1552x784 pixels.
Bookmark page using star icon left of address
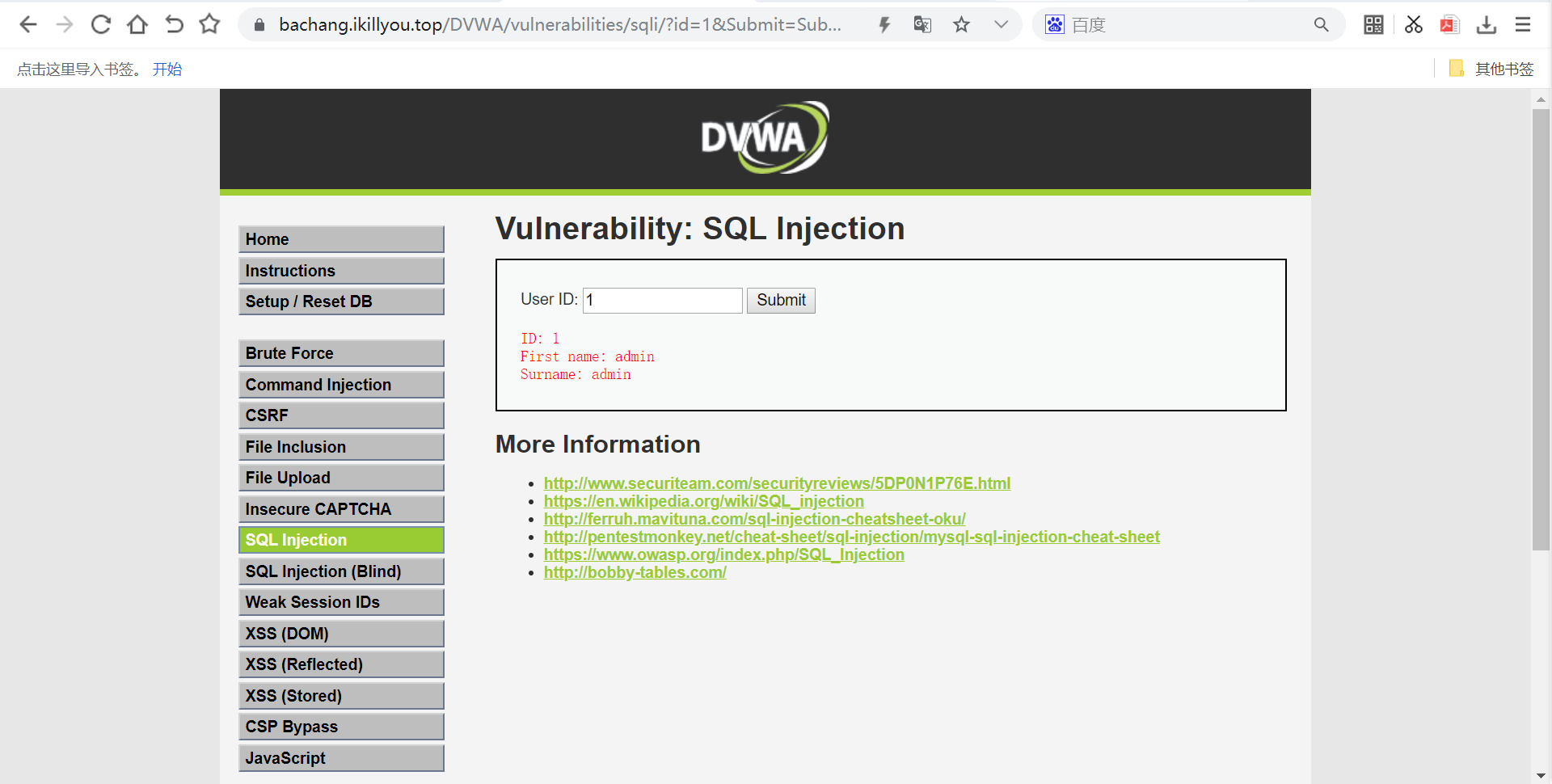click(210, 24)
